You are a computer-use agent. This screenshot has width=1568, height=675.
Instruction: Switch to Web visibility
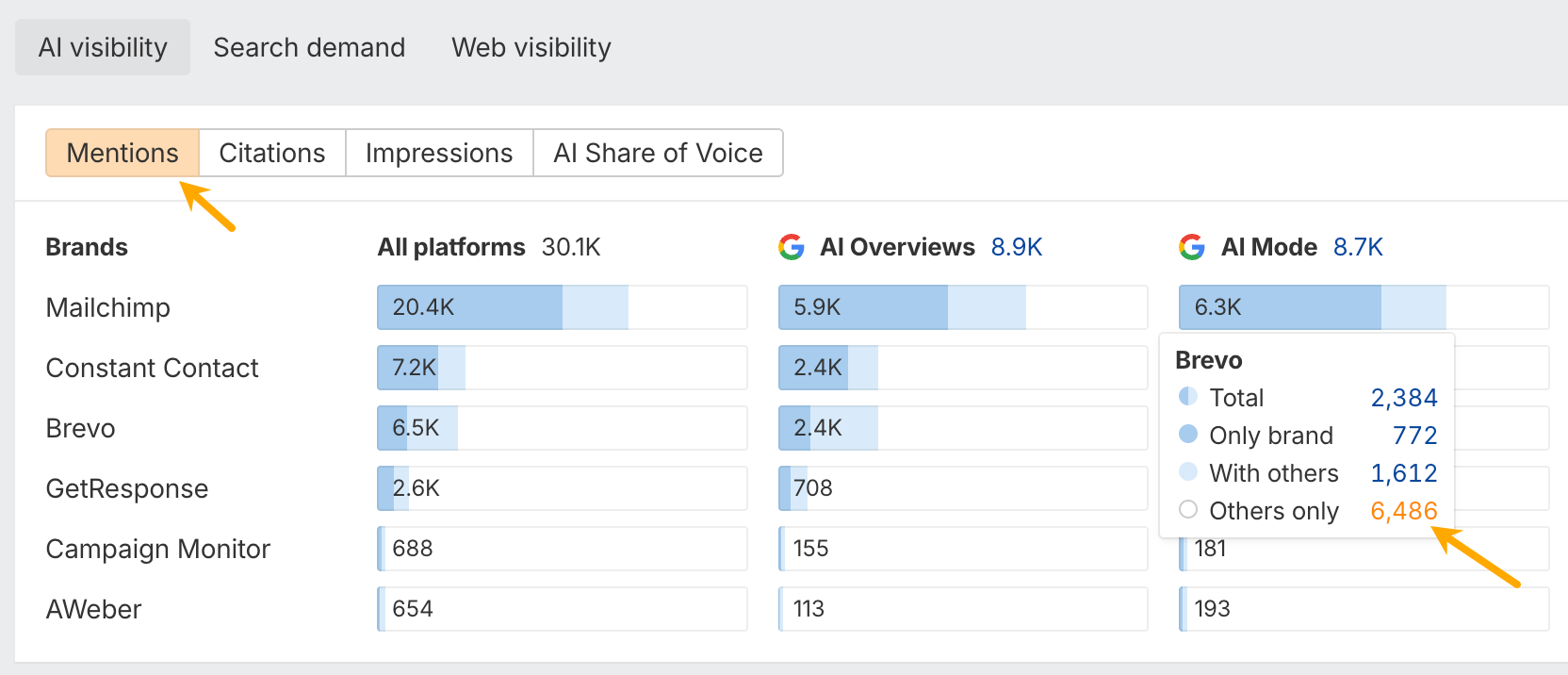click(531, 47)
